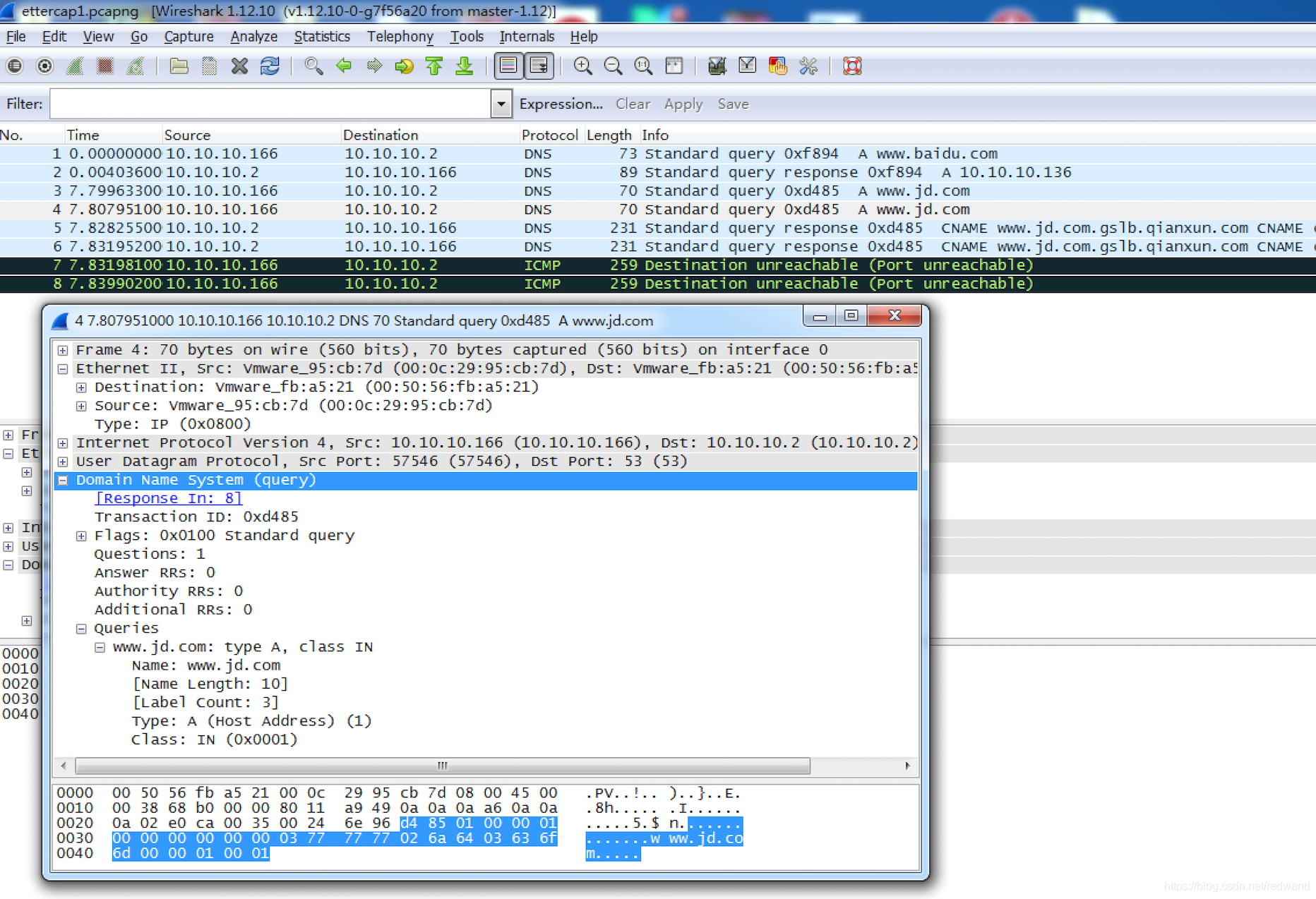Zoom out the packet text

coord(613,66)
